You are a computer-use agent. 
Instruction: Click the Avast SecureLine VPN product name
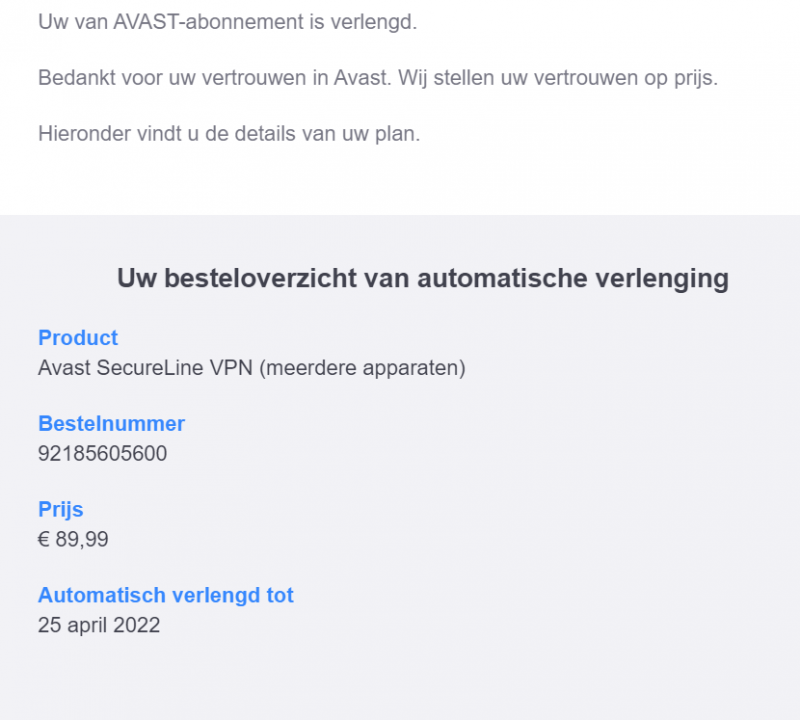[145, 368]
